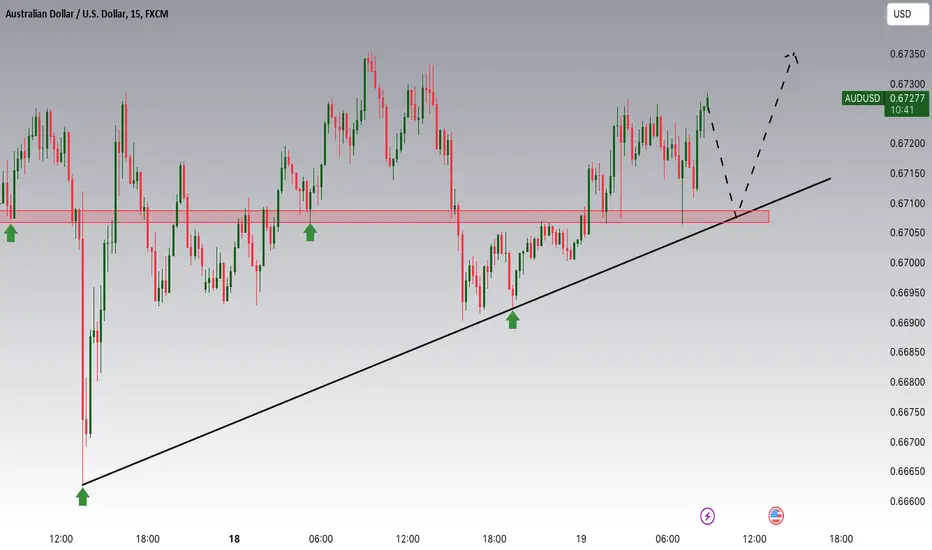Click the purple lightning event icon
Image resolution: width=932 pixels, height=550 pixels.
[707, 516]
